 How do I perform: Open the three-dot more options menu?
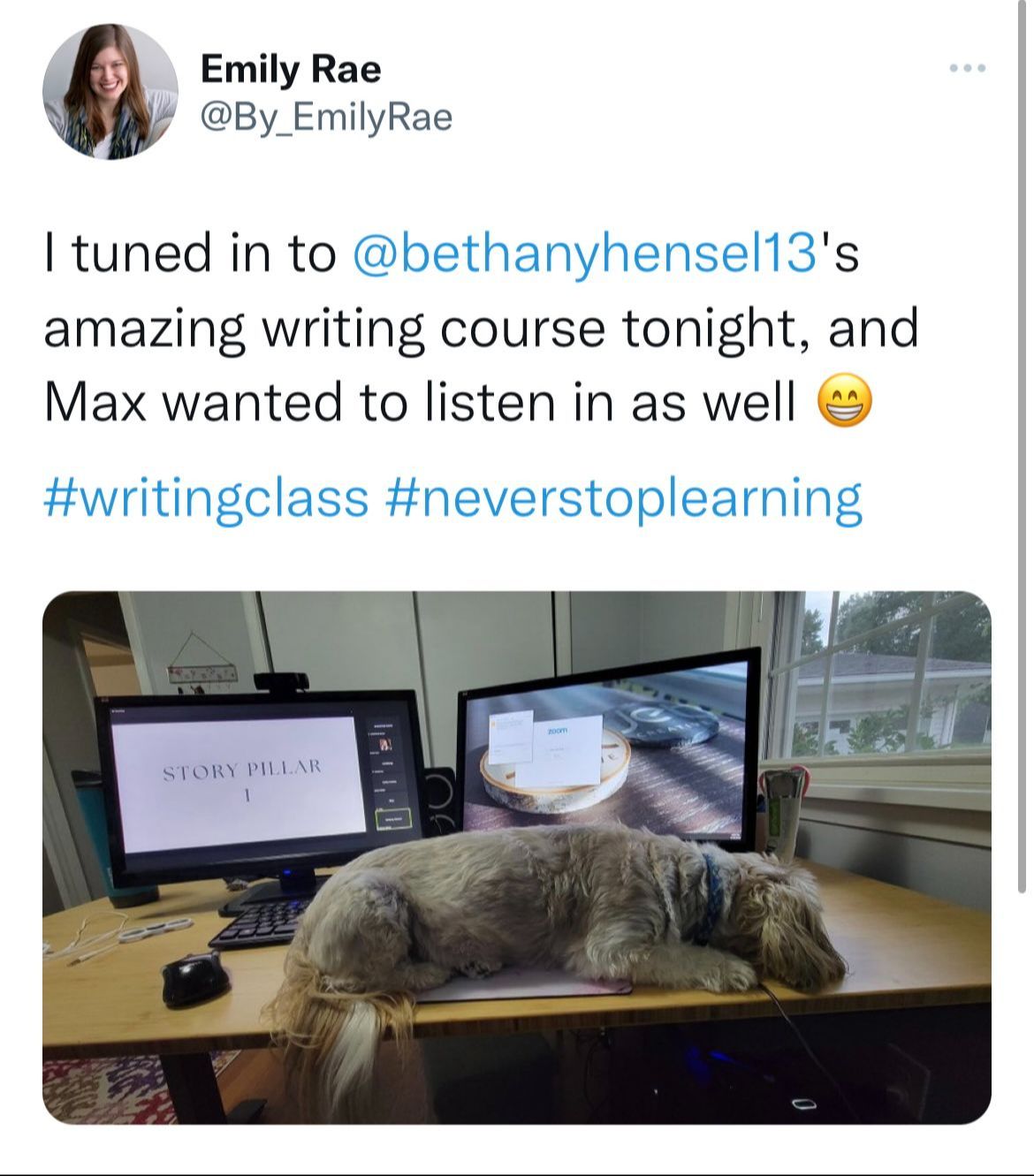tap(967, 68)
